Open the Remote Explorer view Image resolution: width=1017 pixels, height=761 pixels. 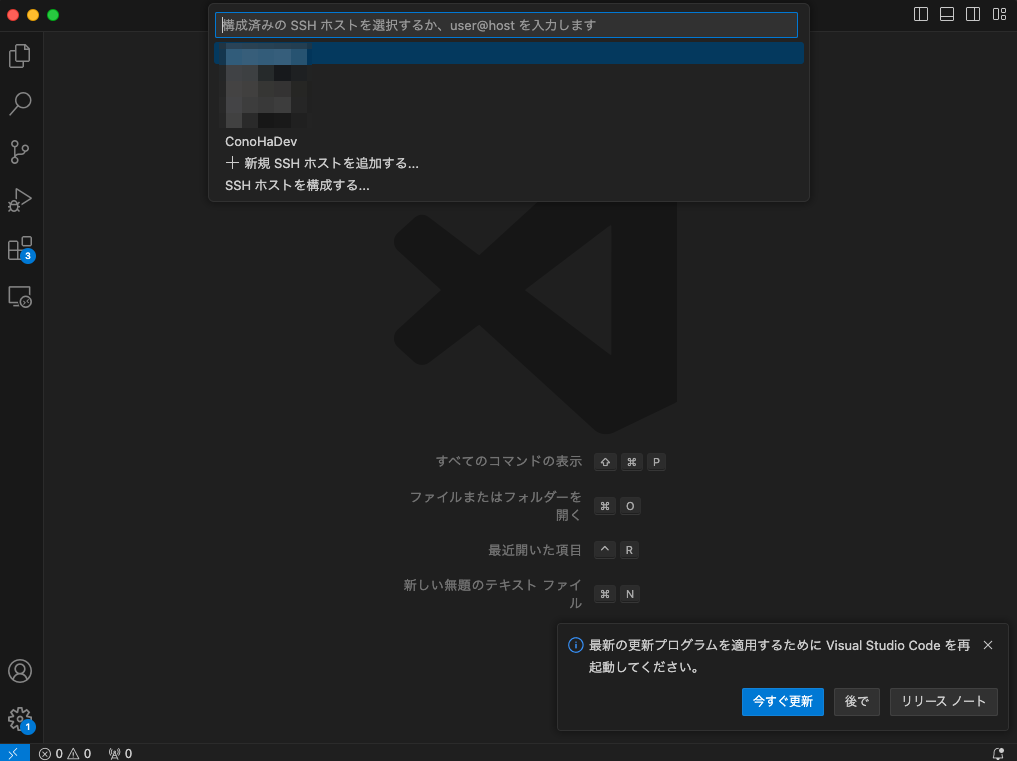pos(20,296)
